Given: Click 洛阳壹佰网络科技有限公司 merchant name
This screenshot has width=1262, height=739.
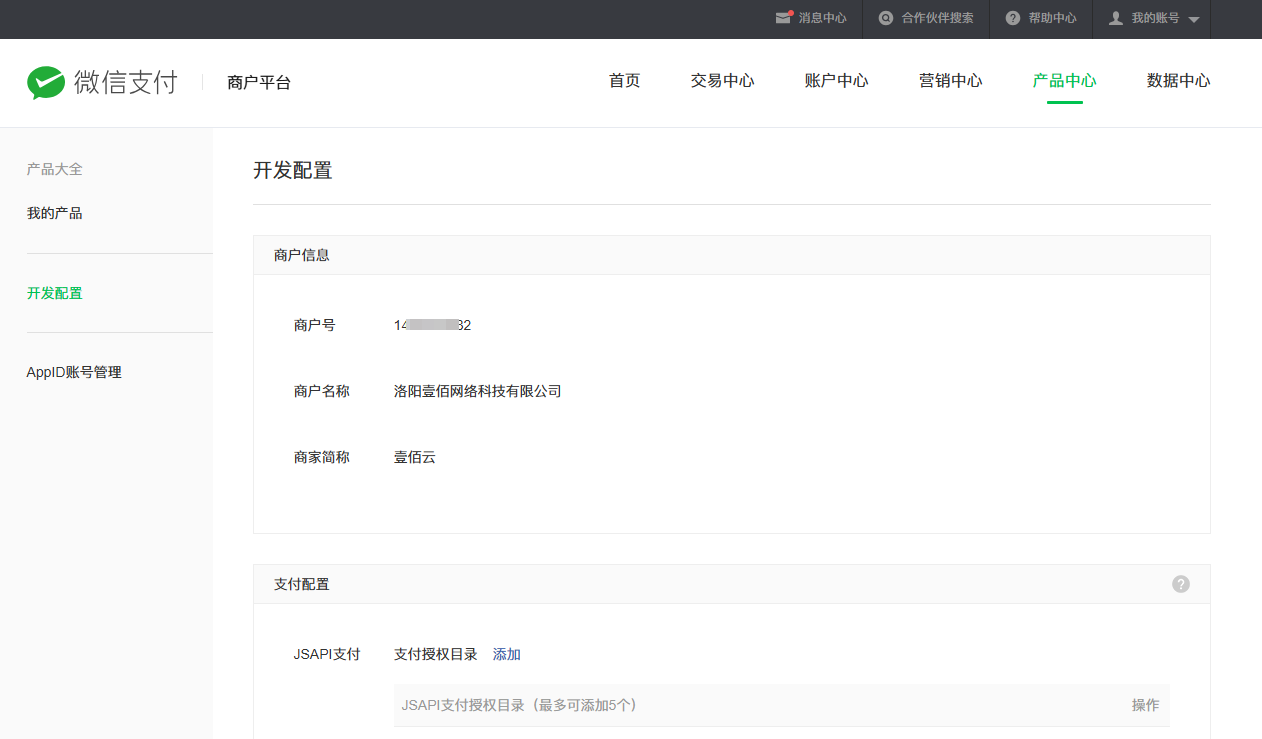Looking at the screenshot, I should pos(478,391).
